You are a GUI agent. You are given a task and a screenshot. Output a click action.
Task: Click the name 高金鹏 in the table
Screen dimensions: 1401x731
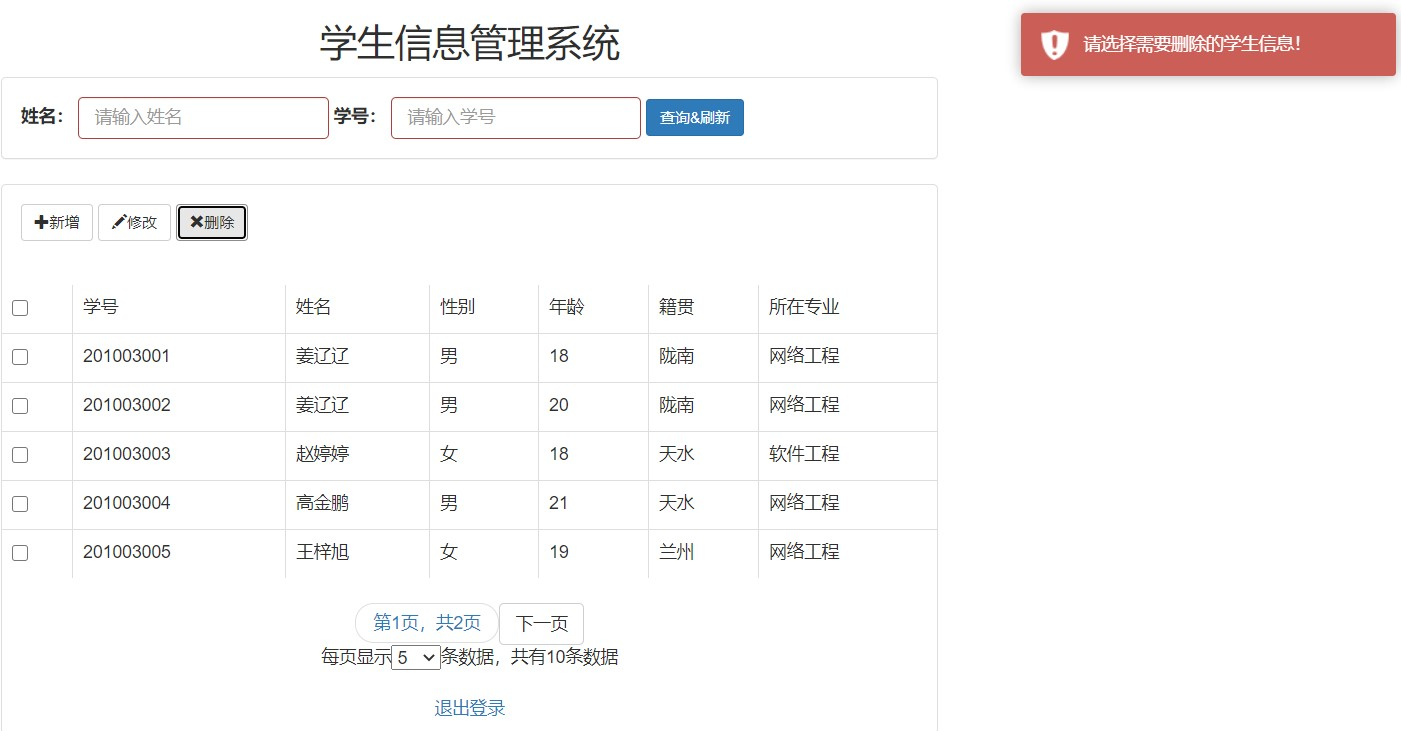[323, 503]
